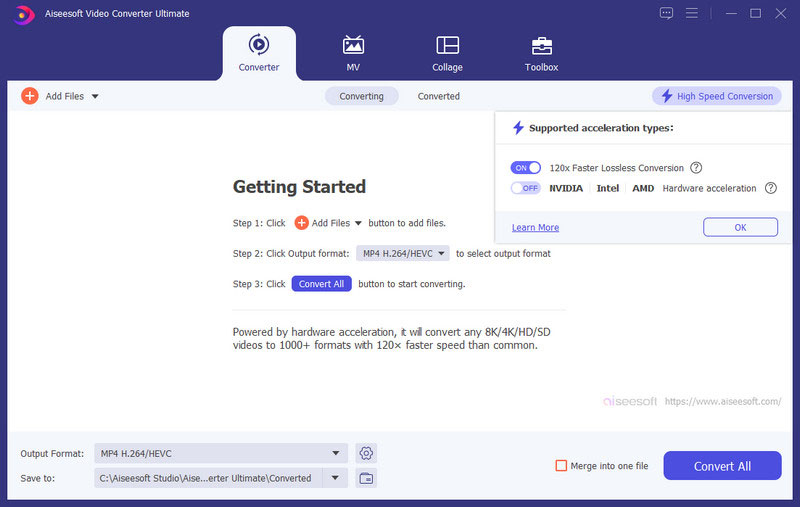The width and height of the screenshot is (800, 507).
Task: Click the lightning bolt in acceleration panel header
Action: (x=518, y=128)
